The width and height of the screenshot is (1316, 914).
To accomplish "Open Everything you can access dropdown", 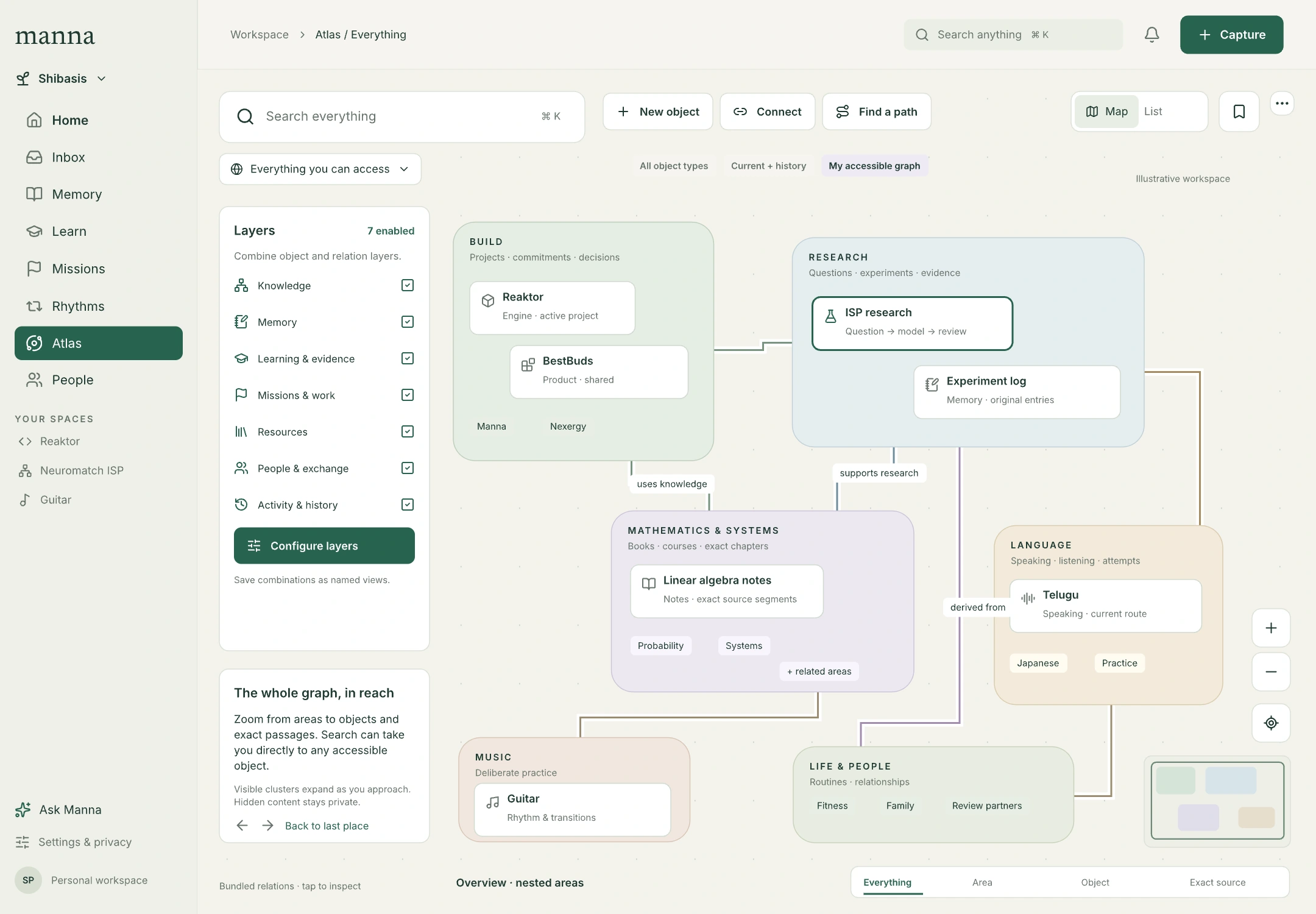I will point(320,169).
